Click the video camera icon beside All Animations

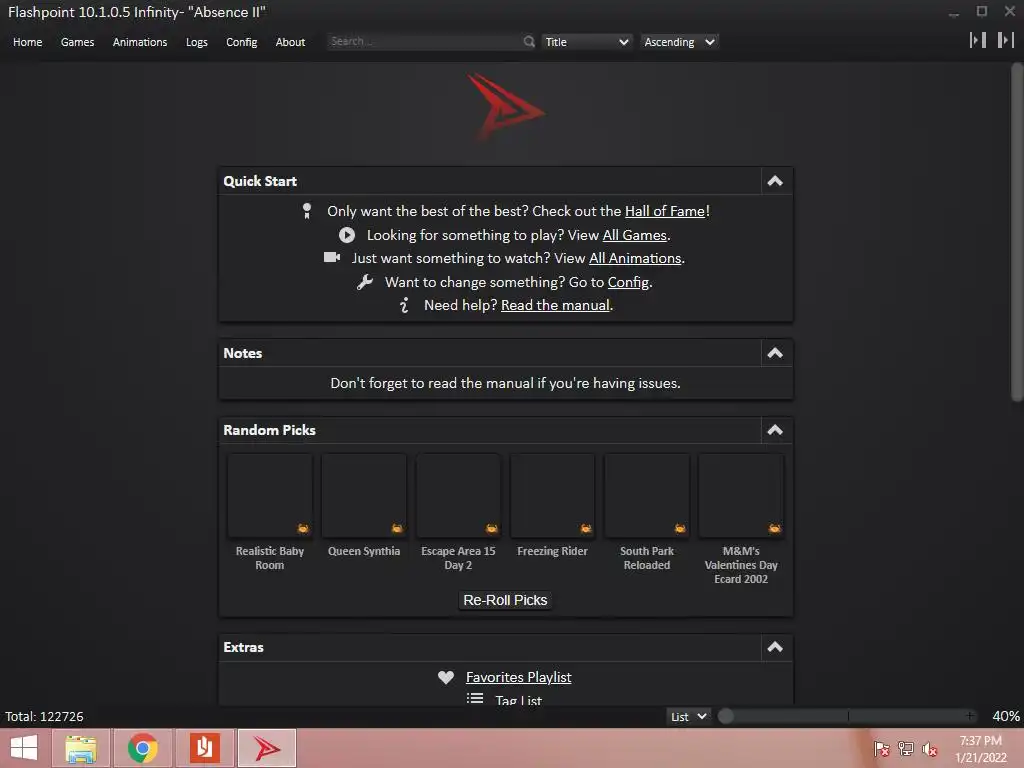332,257
